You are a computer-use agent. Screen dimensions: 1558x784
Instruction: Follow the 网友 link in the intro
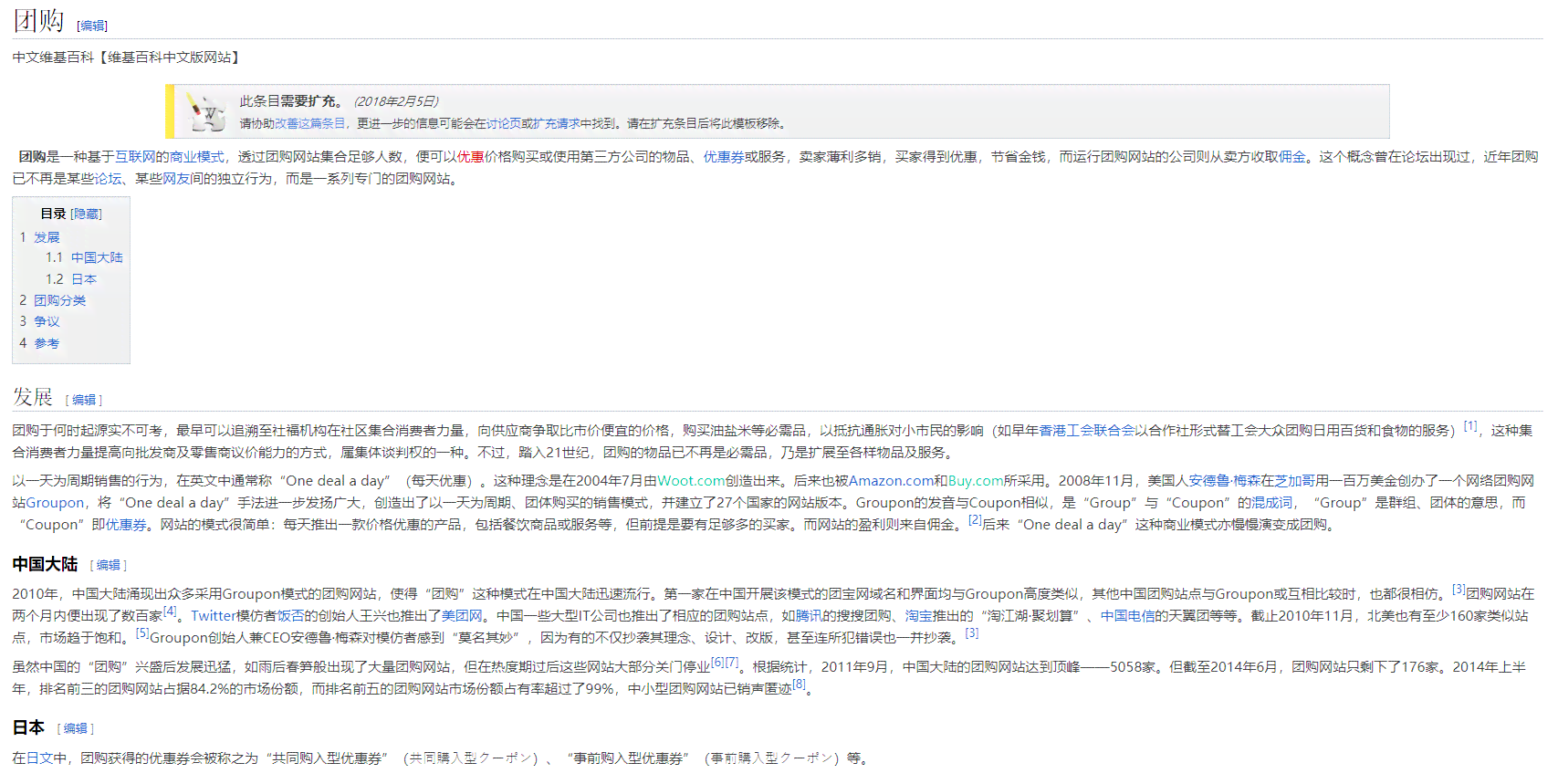(x=176, y=179)
